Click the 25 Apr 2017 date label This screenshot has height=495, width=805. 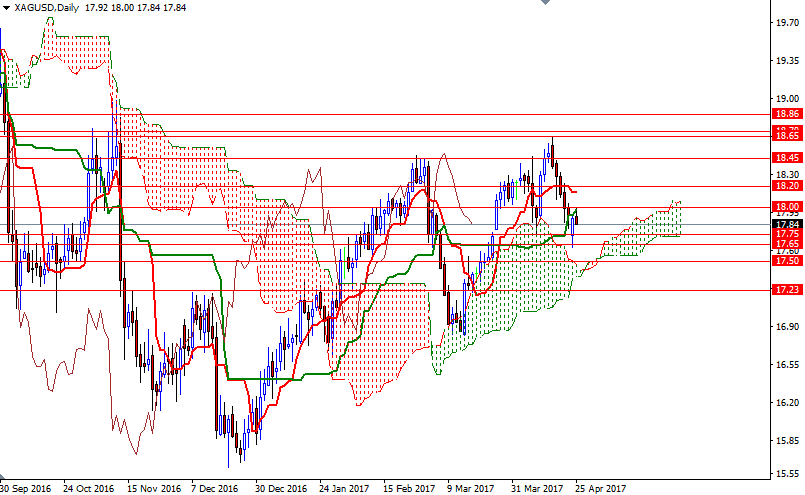point(601,488)
